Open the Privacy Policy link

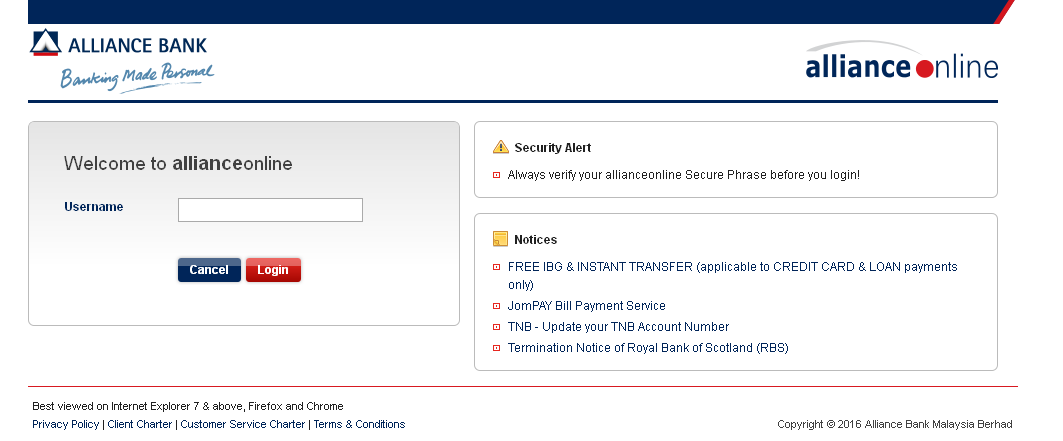66,424
